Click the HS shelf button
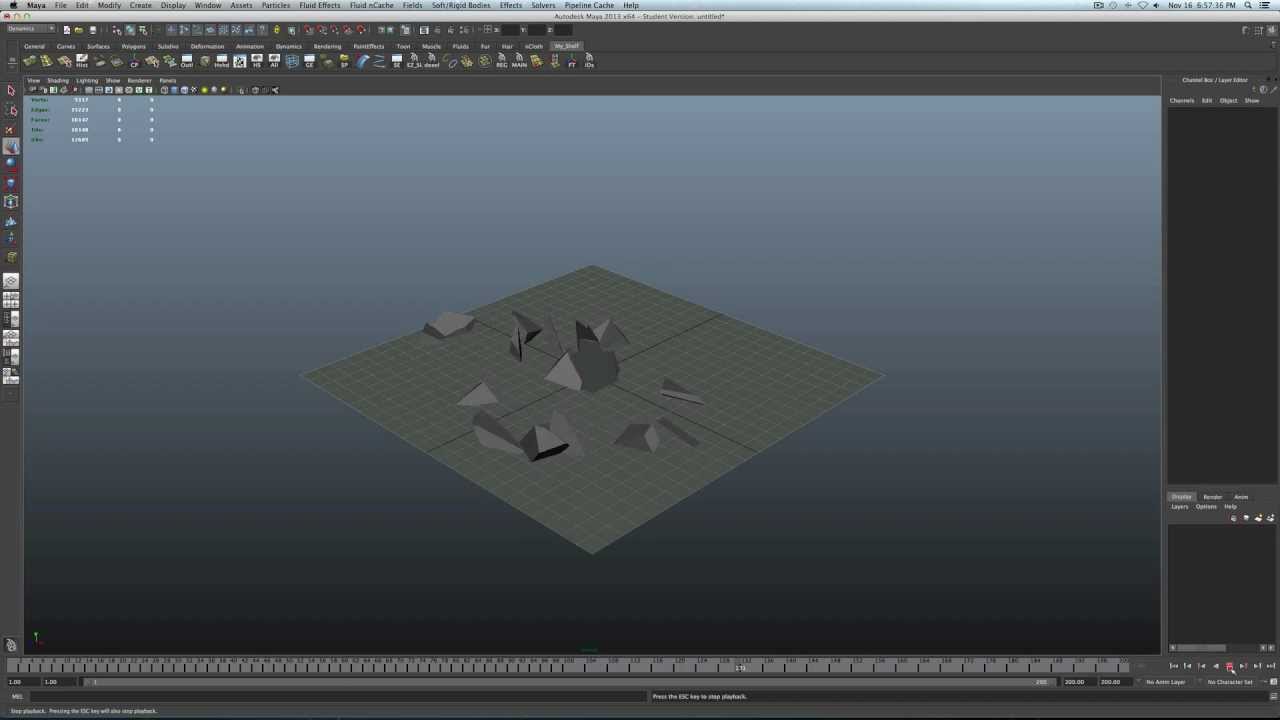Image resolution: width=1280 pixels, height=720 pixels. [257, 61]
